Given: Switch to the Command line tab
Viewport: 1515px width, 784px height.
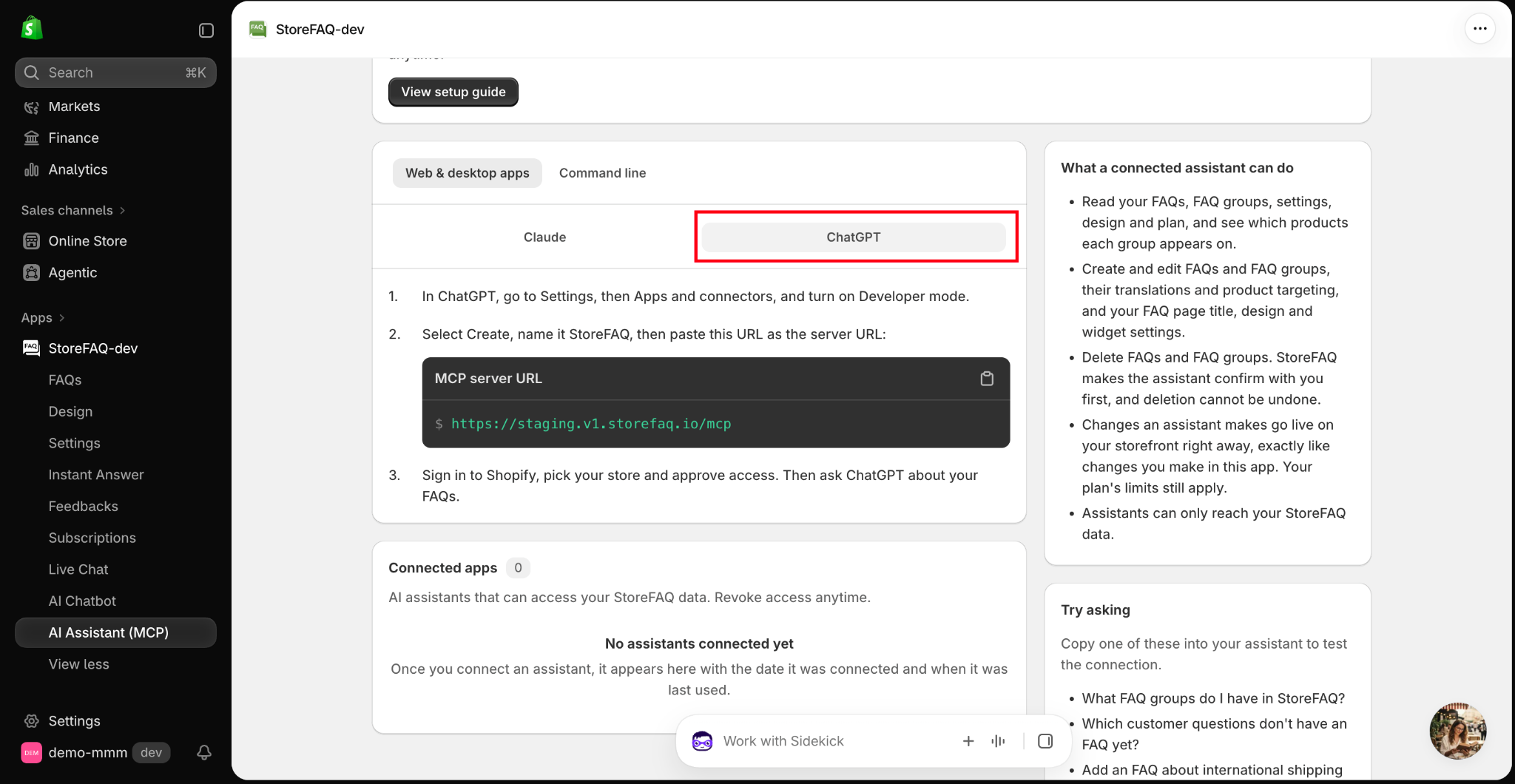Looking at the screenshot, I should [602, 173].
